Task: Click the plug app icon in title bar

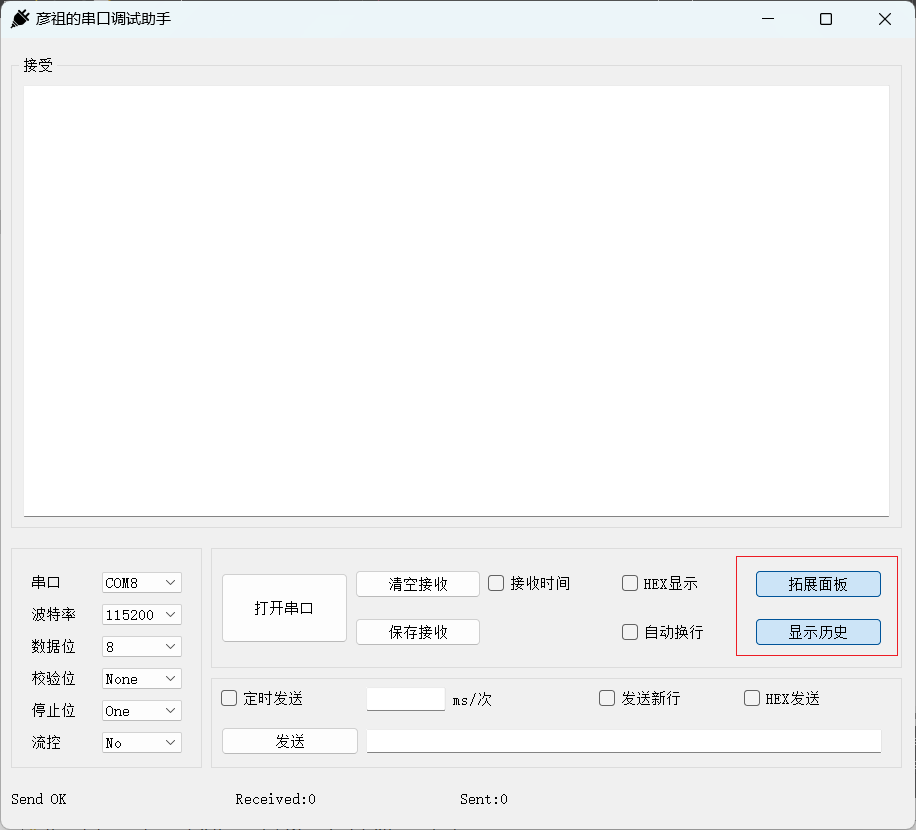Action: (20, 19)
